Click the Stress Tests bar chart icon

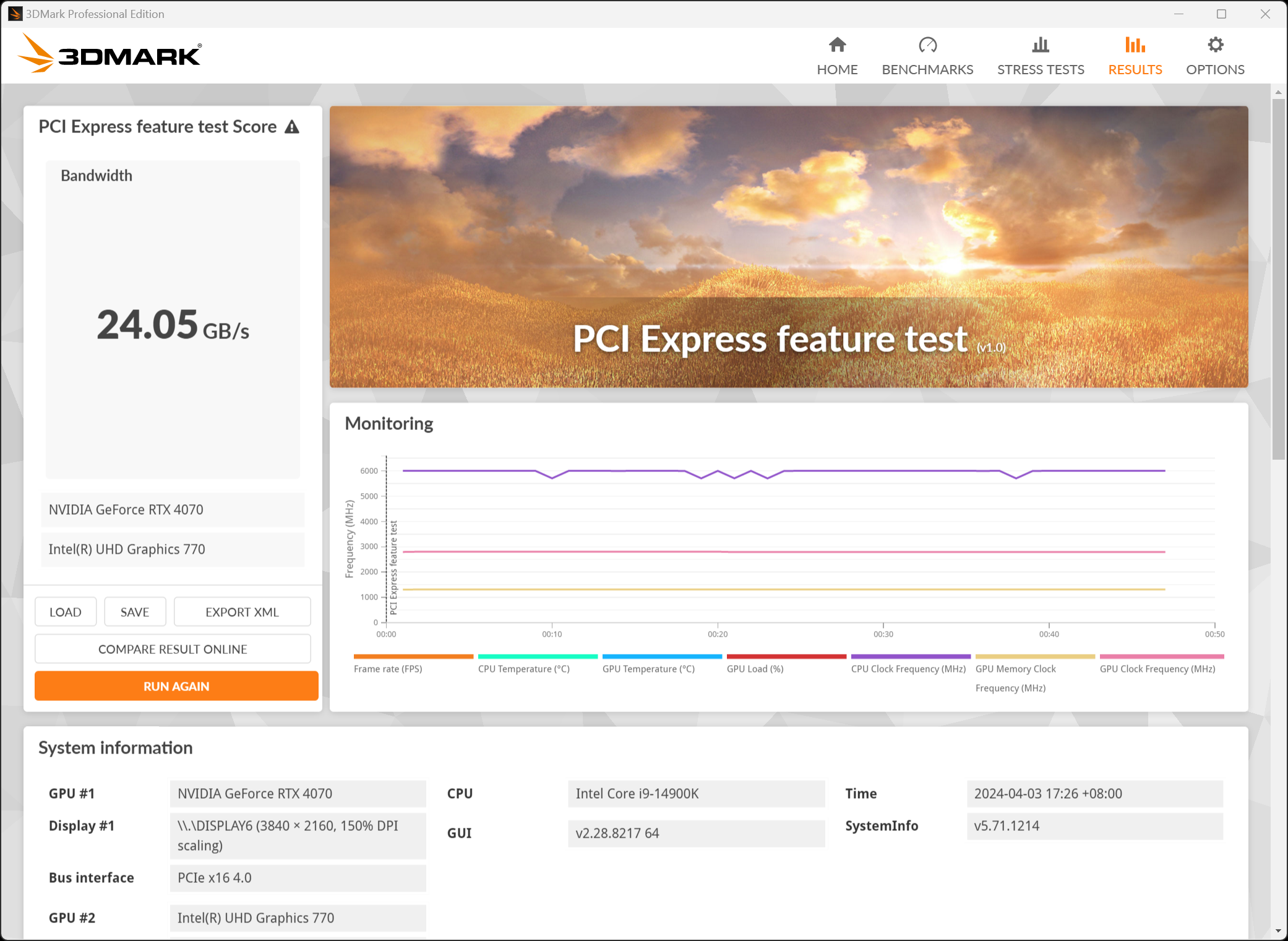pos(1041,45)
